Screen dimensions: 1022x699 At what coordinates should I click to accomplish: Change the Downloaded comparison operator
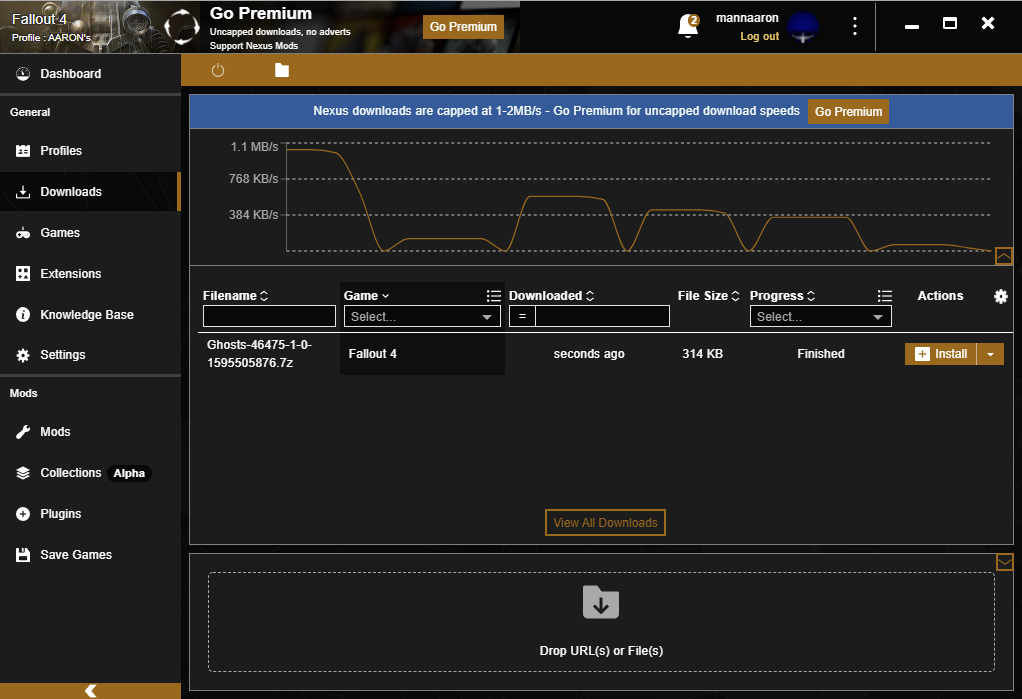pos(522,316)
